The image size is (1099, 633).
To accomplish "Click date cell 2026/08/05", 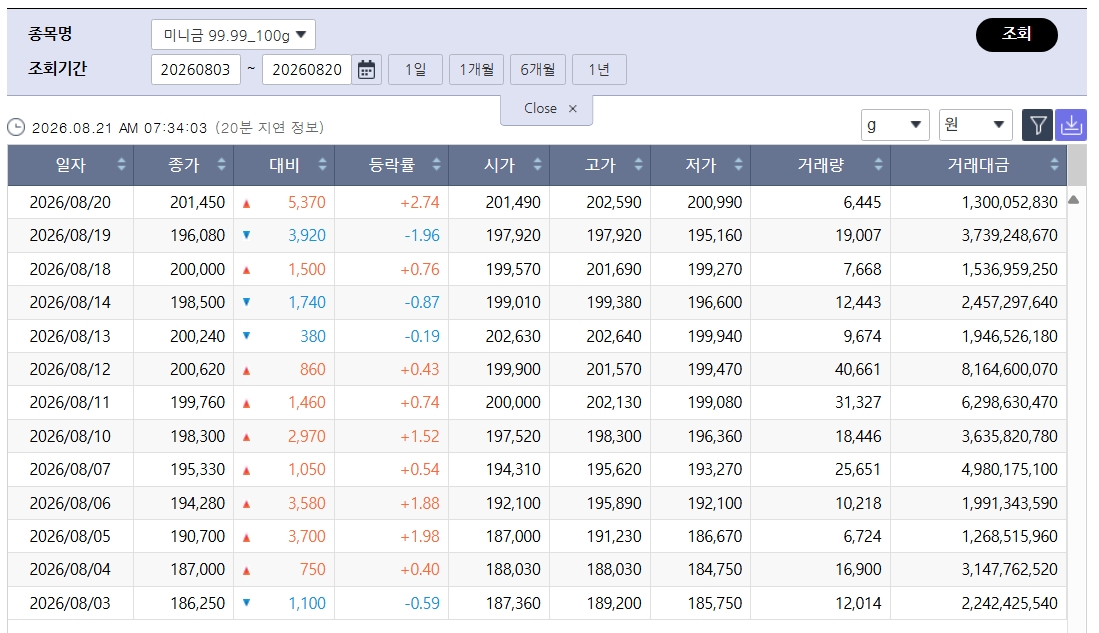I will [x=70, y=536].
